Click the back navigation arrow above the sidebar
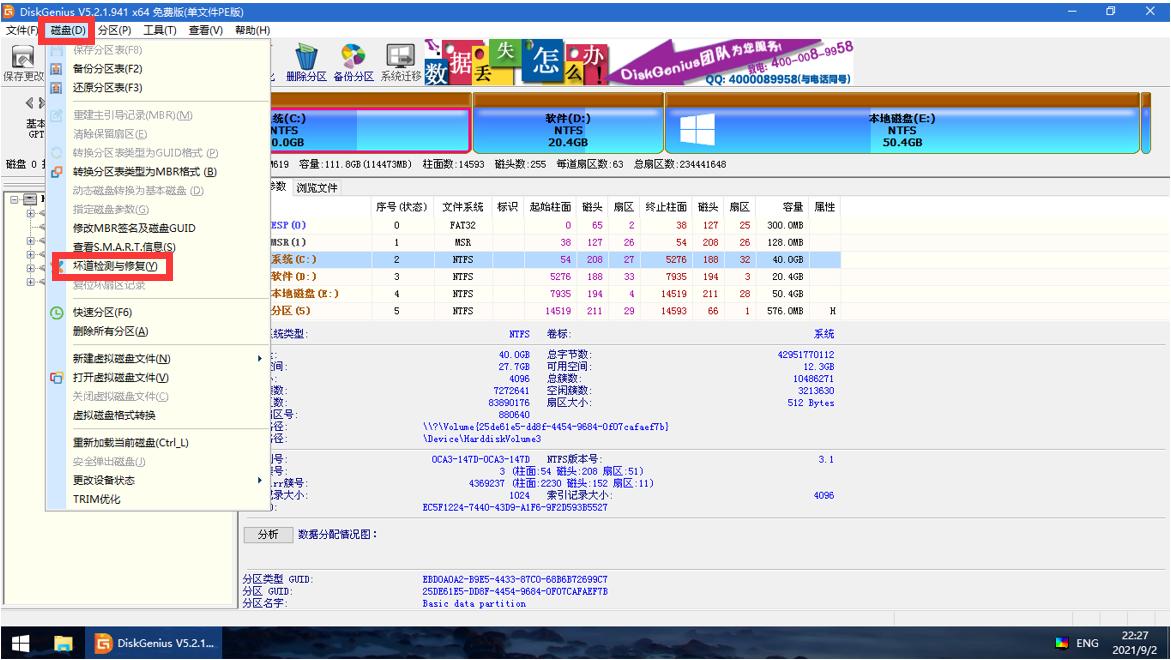 [29, 103]
